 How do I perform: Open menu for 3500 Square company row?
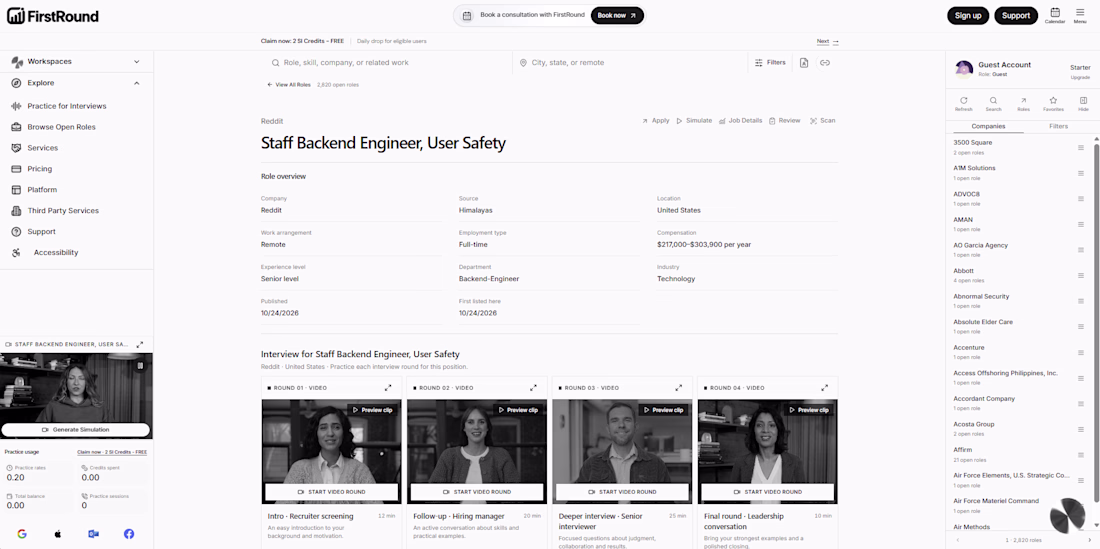tap(1080, 147)
